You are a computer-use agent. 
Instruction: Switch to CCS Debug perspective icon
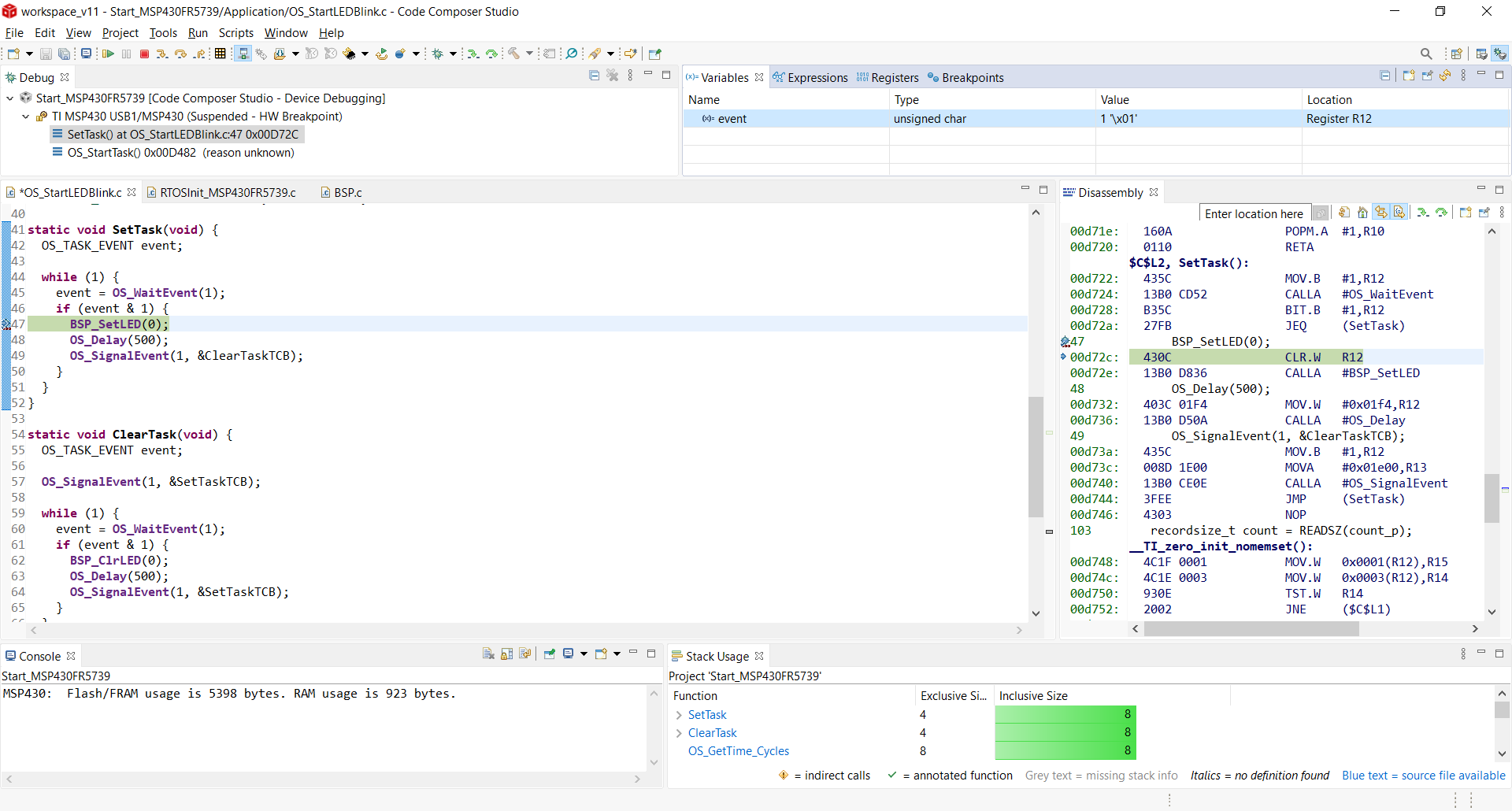point(1500,54)
